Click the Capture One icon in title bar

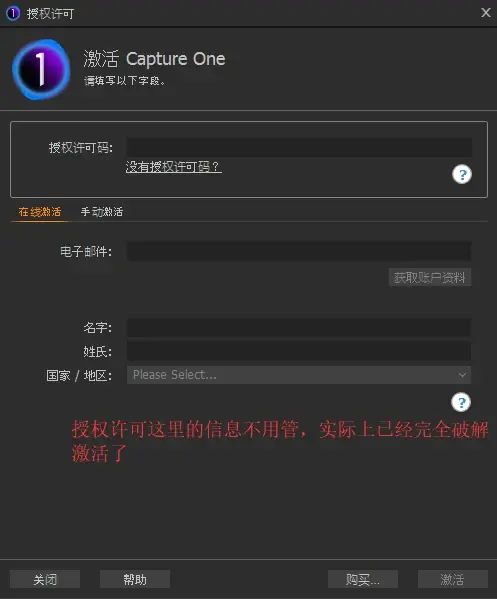click(x=13, y=13)
